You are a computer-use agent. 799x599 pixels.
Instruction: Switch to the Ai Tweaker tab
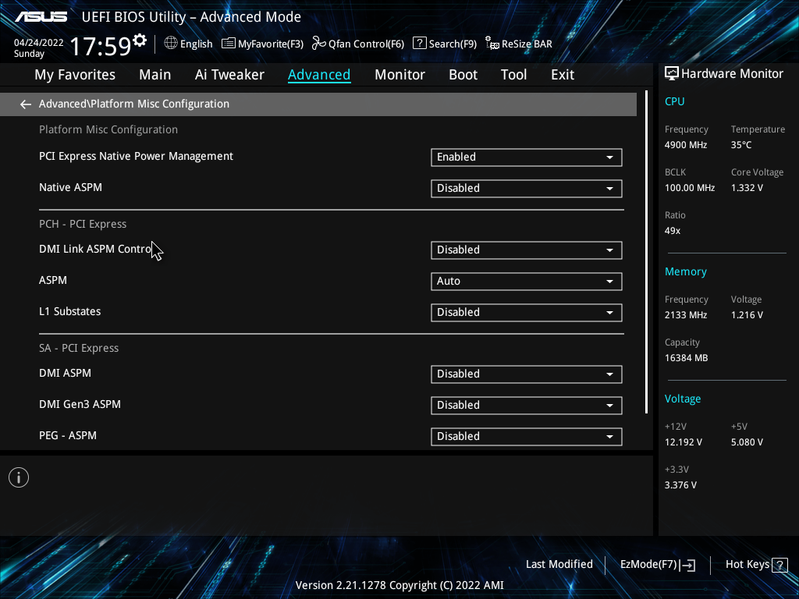tap(229, 75)
